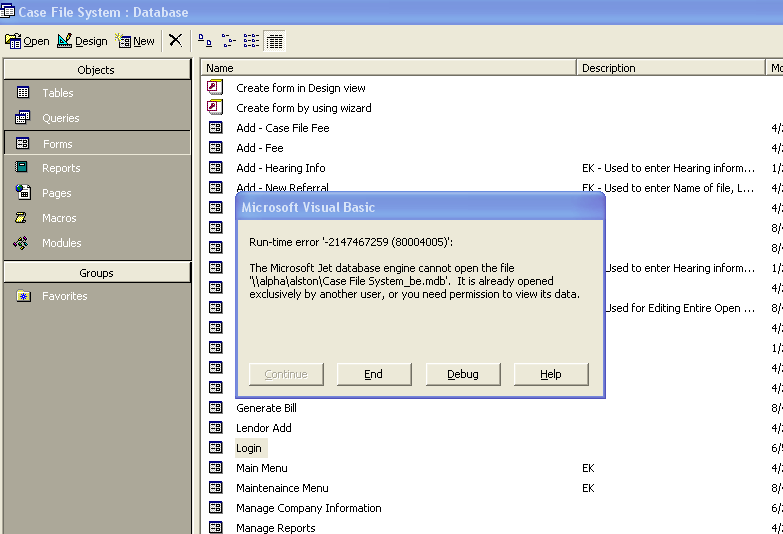Select the 'Add - Hearing Info' form
This screenshot has width=783, height=534.
coord(281,168)
